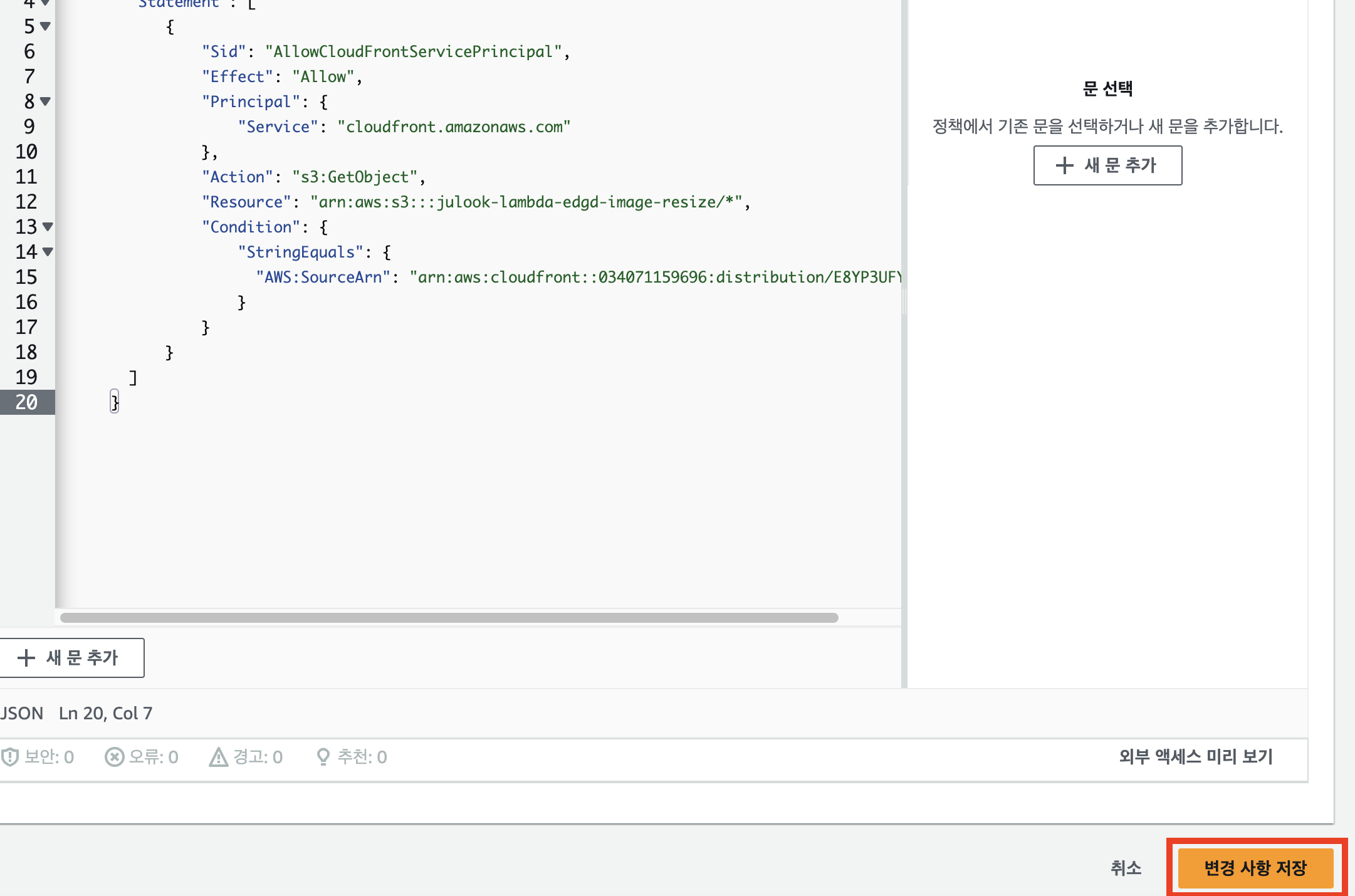1355x896 pixels.
Task: Click the suggestions (추천) lightbulb icon
Action: 323,757
